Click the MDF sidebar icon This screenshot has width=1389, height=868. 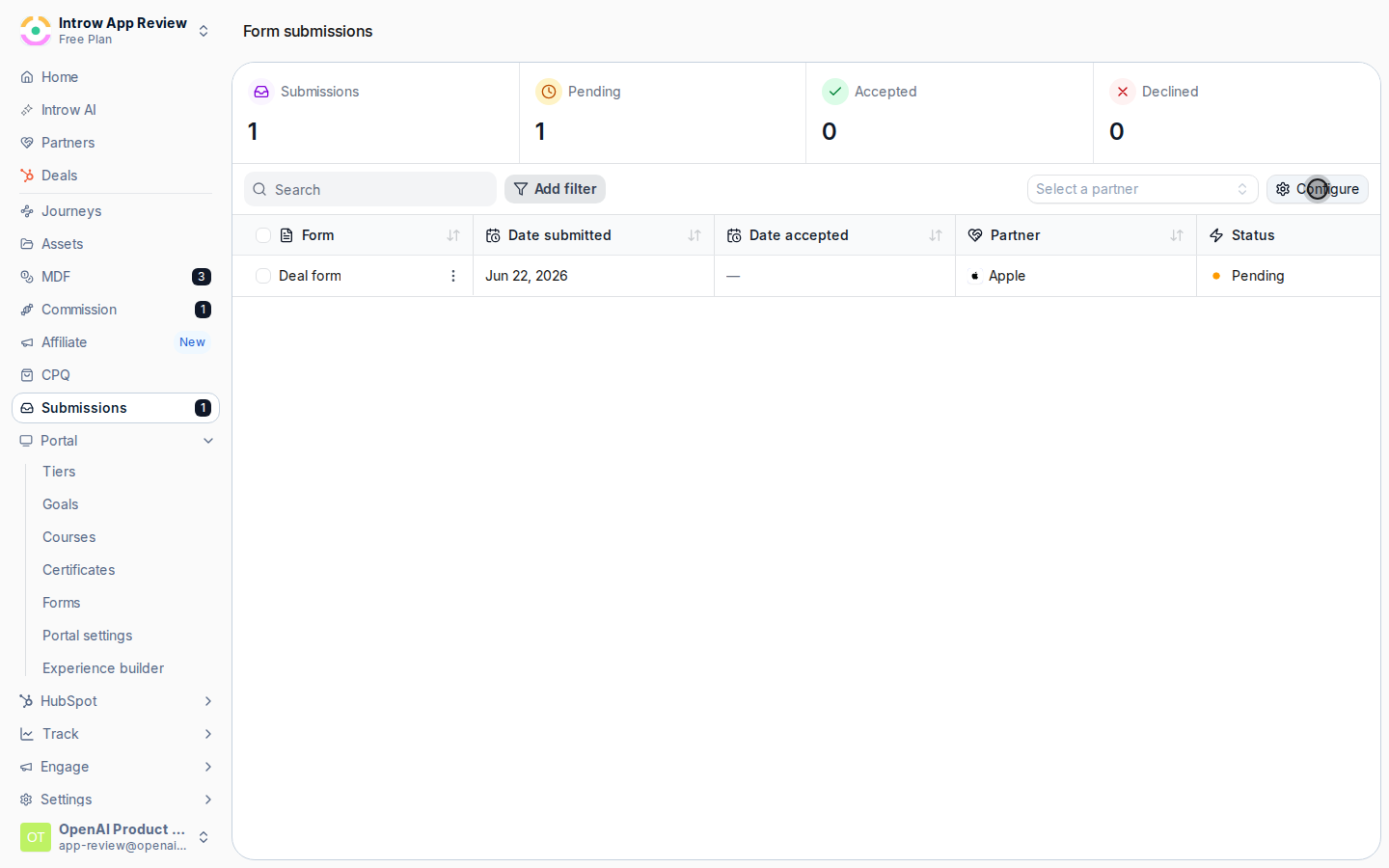(x=27, y=277)
